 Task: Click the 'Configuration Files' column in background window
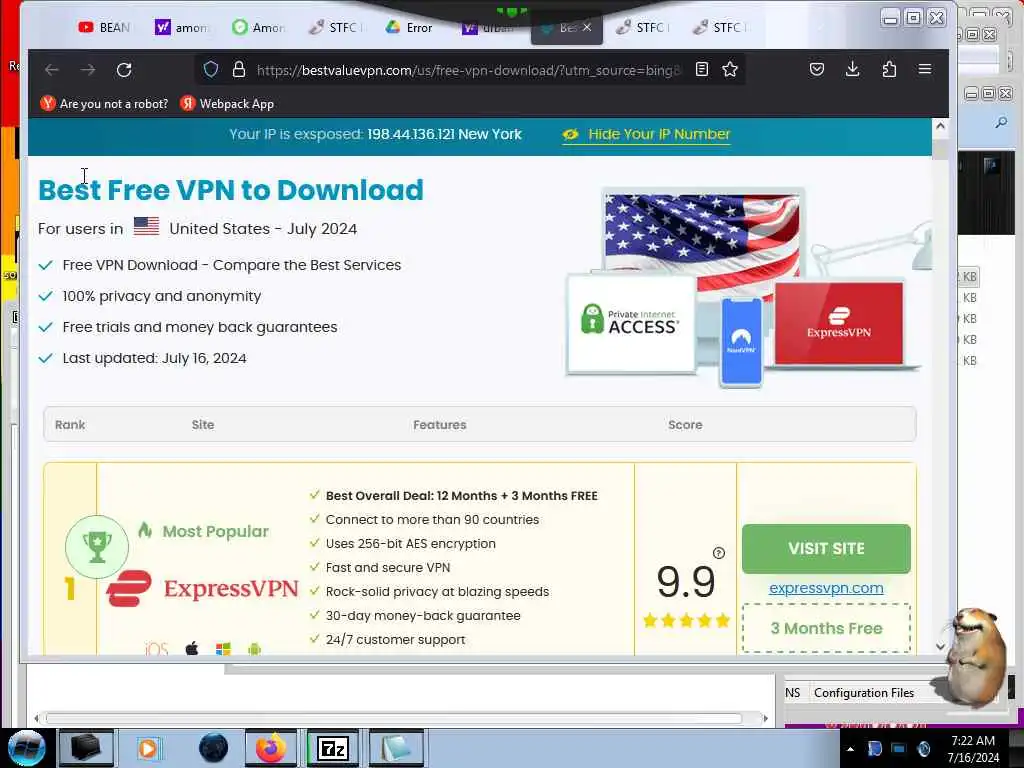[x=863, y=693]
